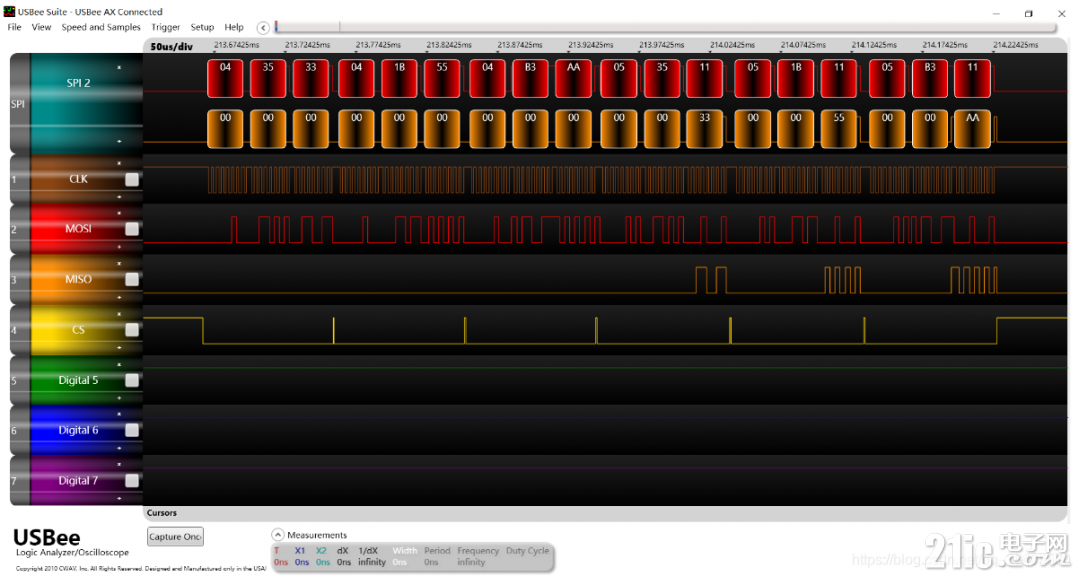The width and height of the screenshot is (1079, 576).
Task: Click the small plus mark under MISO toggle
Action: click(119, 297)
